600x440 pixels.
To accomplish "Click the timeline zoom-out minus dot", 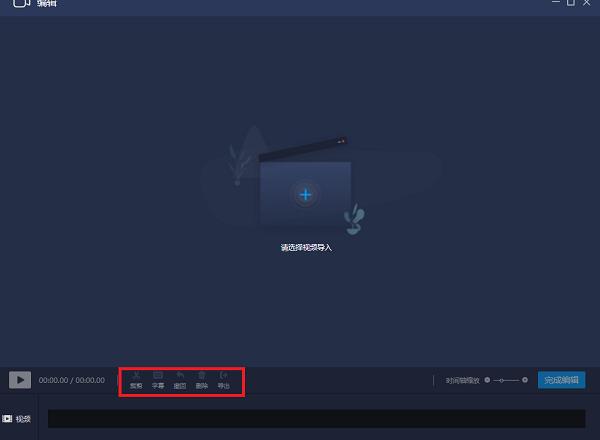I will pos(487,380).
